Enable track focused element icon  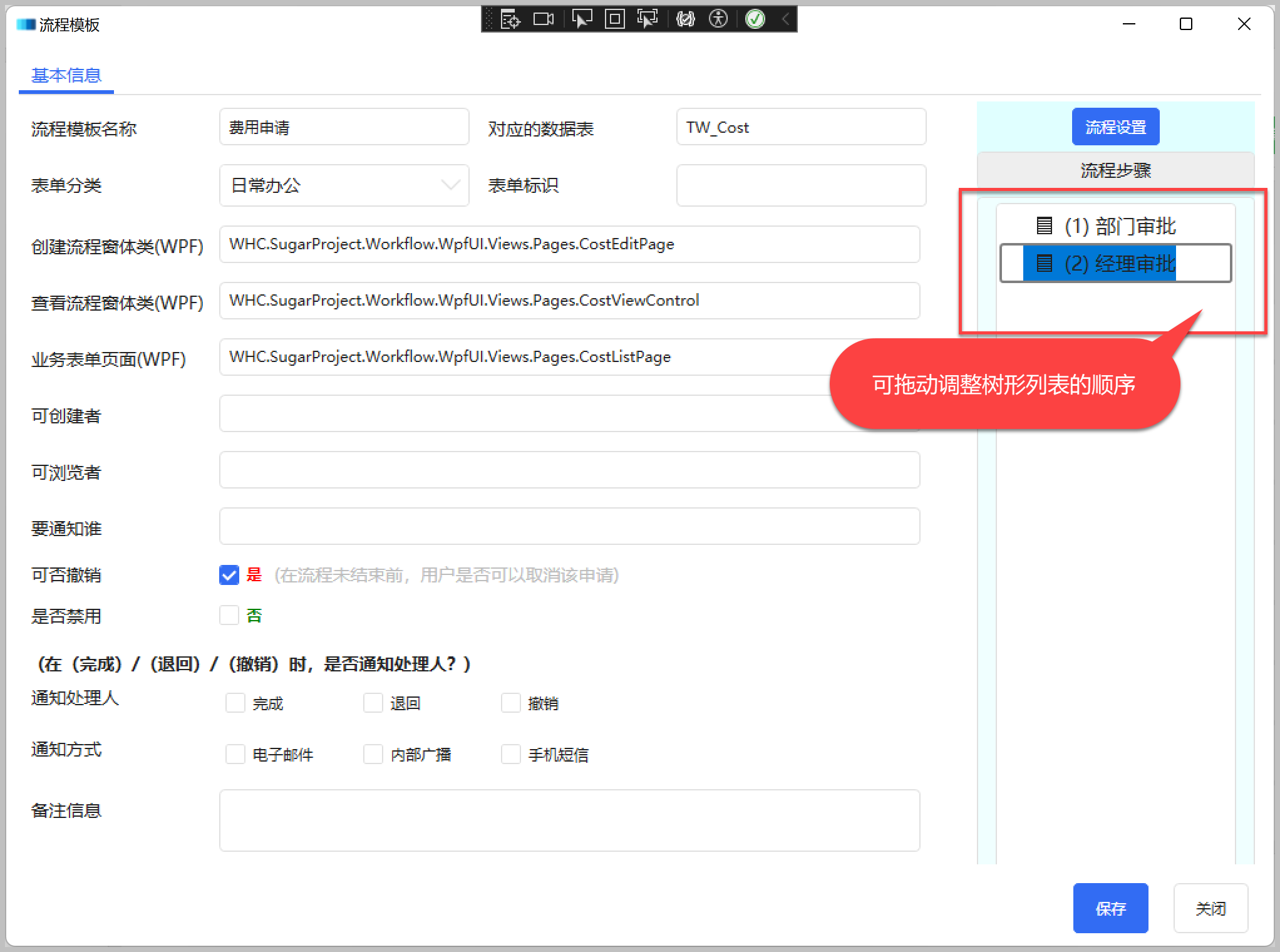(648, 19)
